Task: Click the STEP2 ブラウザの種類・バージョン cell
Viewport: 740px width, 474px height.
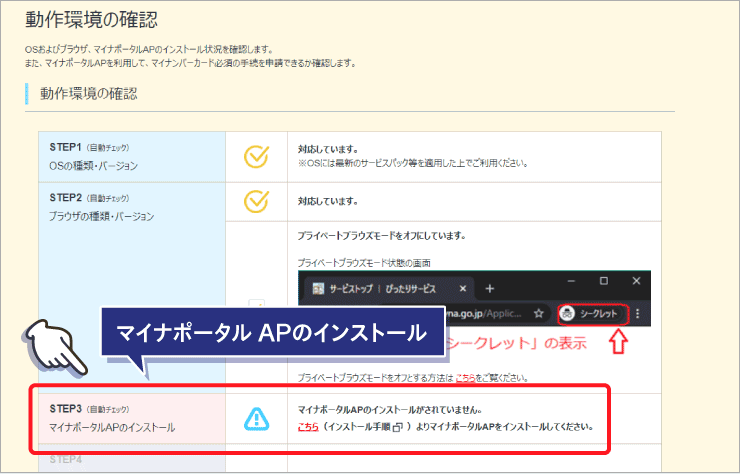Action: click(x=132, y=288)
